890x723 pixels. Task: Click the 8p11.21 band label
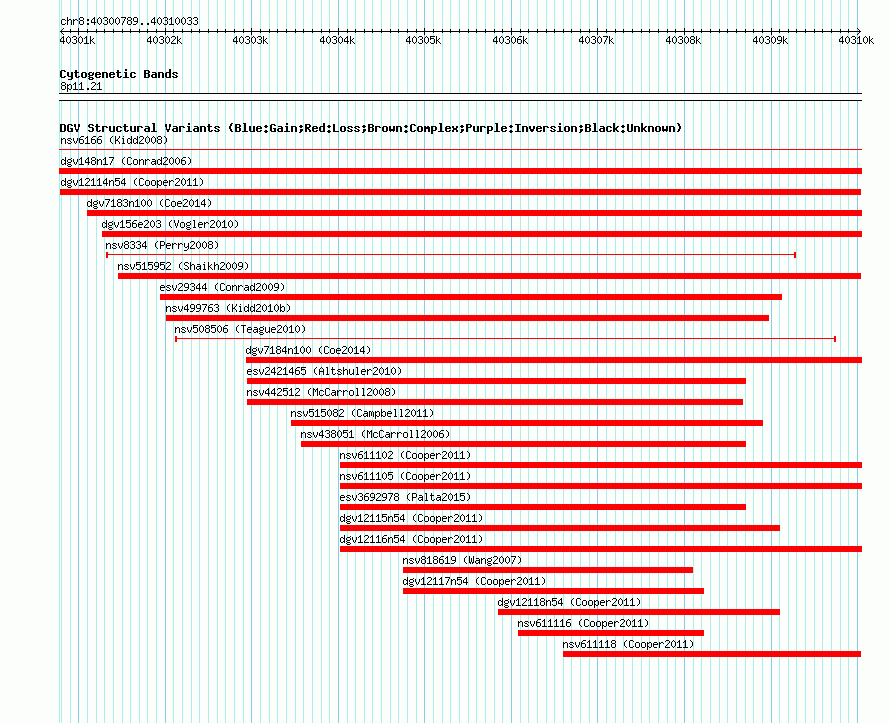click(81, 87)
